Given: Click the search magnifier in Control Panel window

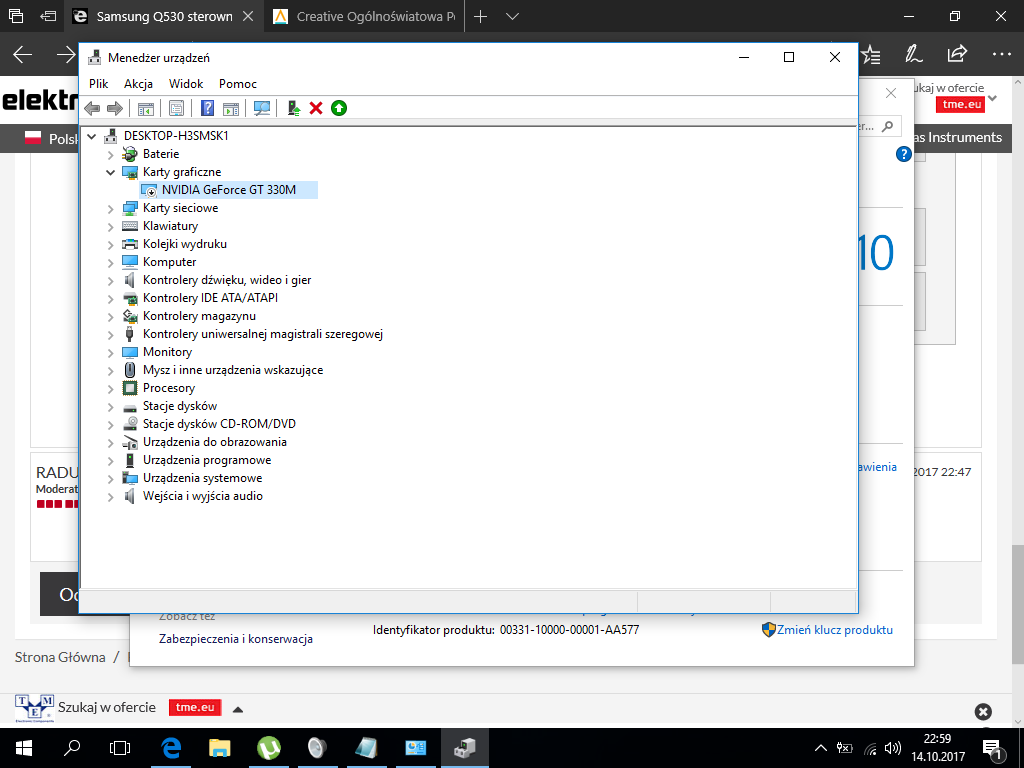Looking at the screenshot, I should (x=888, y=126).
